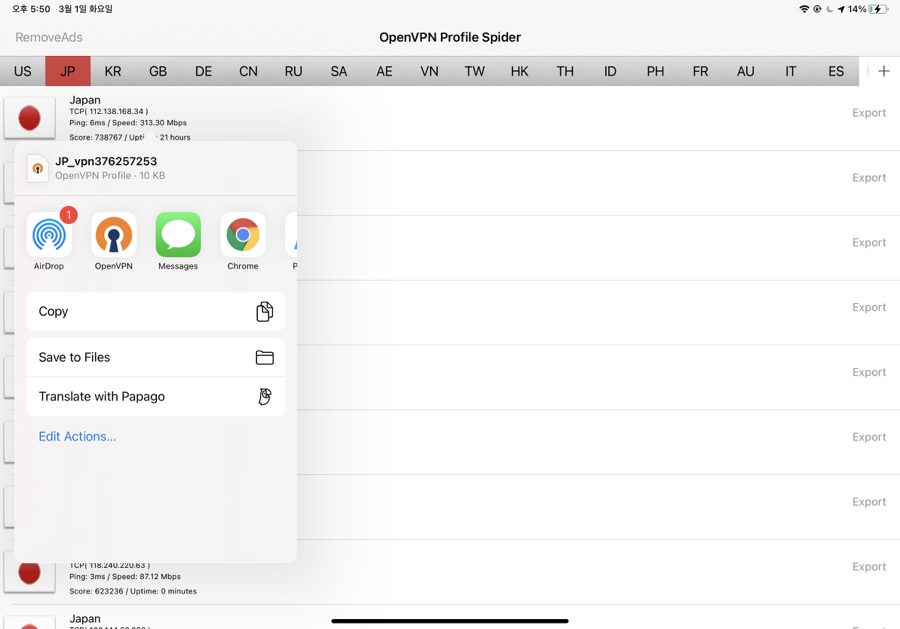Select the HK tab
This screenshot has height=629, width=900.
[519, 71]
